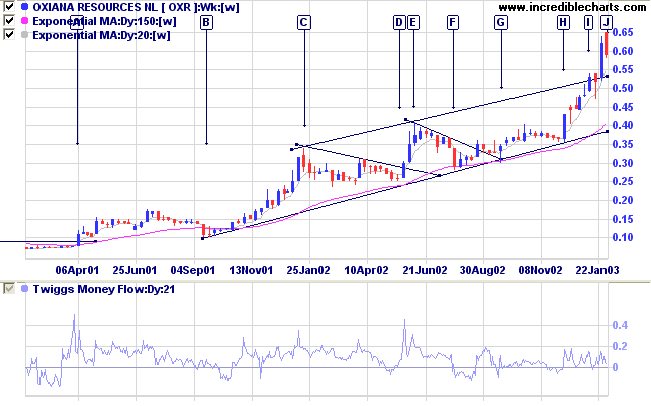This screenshot has width=651, height=406.
Task: Click the Twiggs Money Flow legend color dot
Action: click(x=24, y=289)
